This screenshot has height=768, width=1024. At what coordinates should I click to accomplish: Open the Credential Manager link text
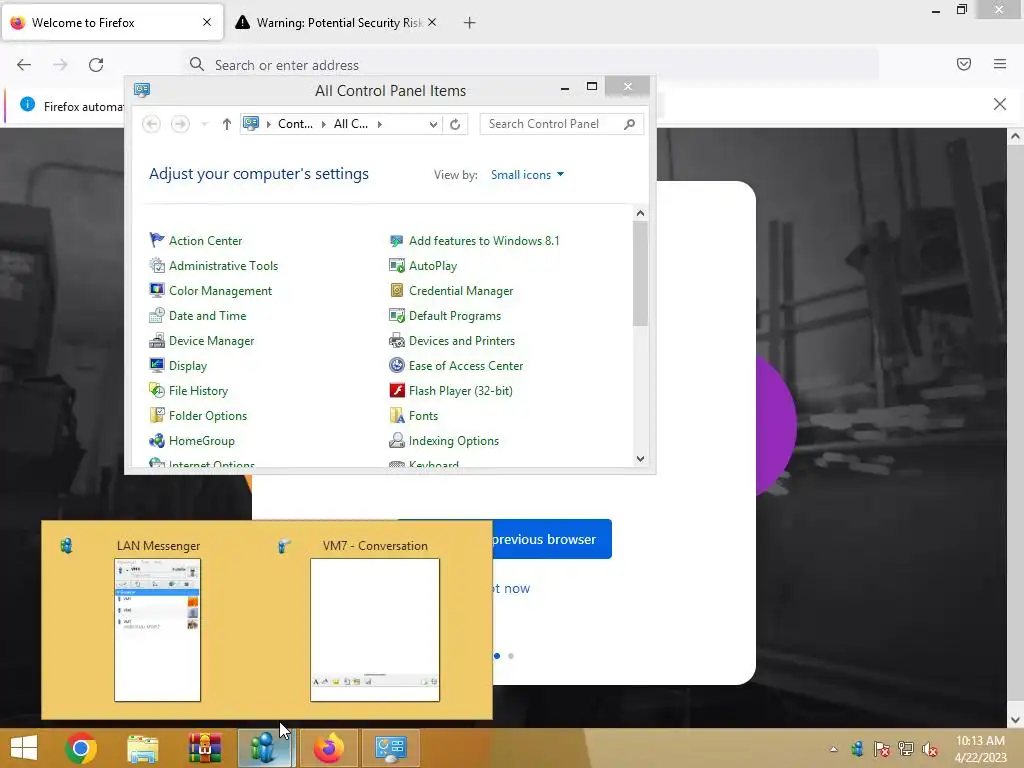(x=461, y=291)
